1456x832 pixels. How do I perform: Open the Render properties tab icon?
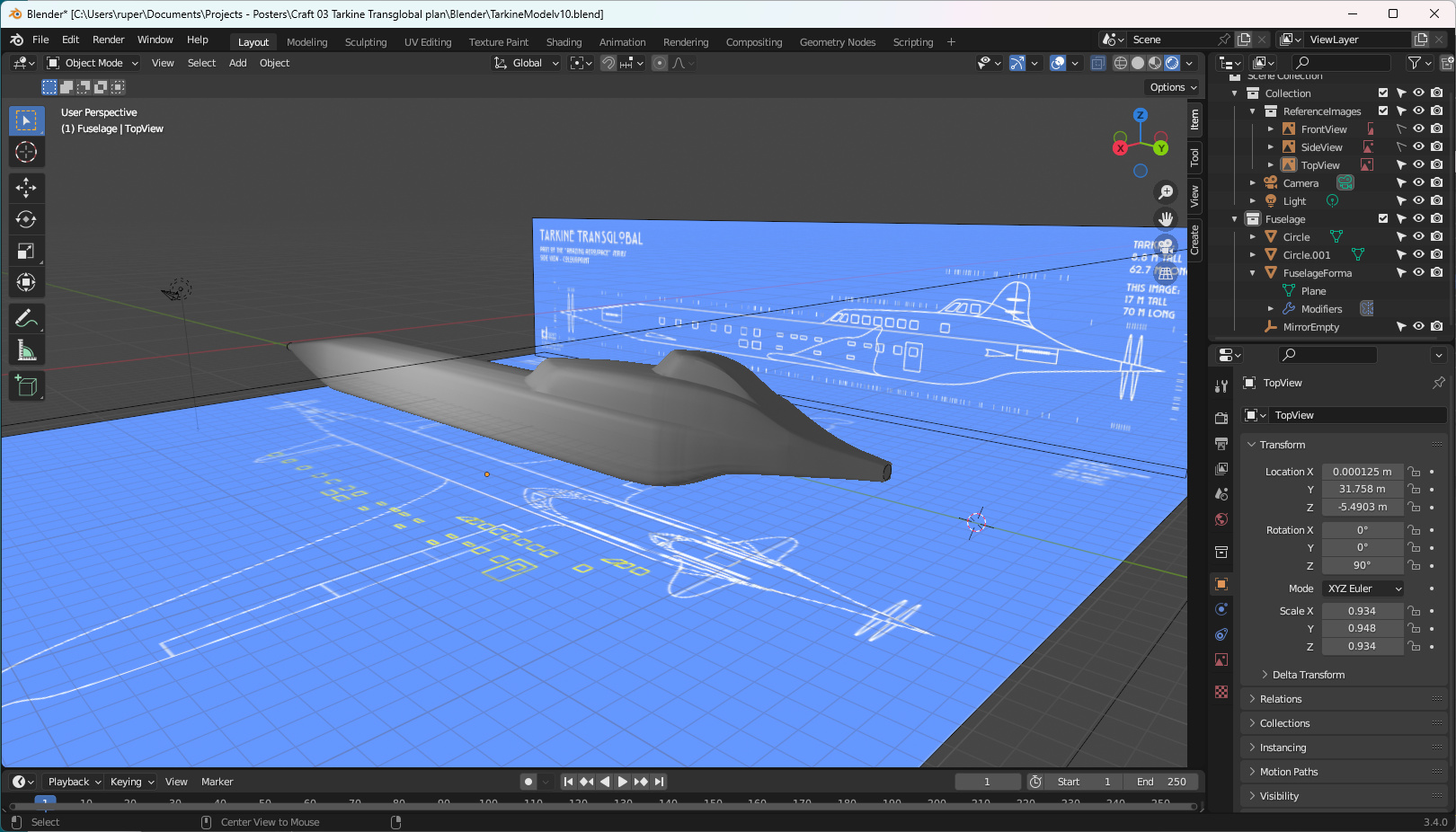[1221, 419]
